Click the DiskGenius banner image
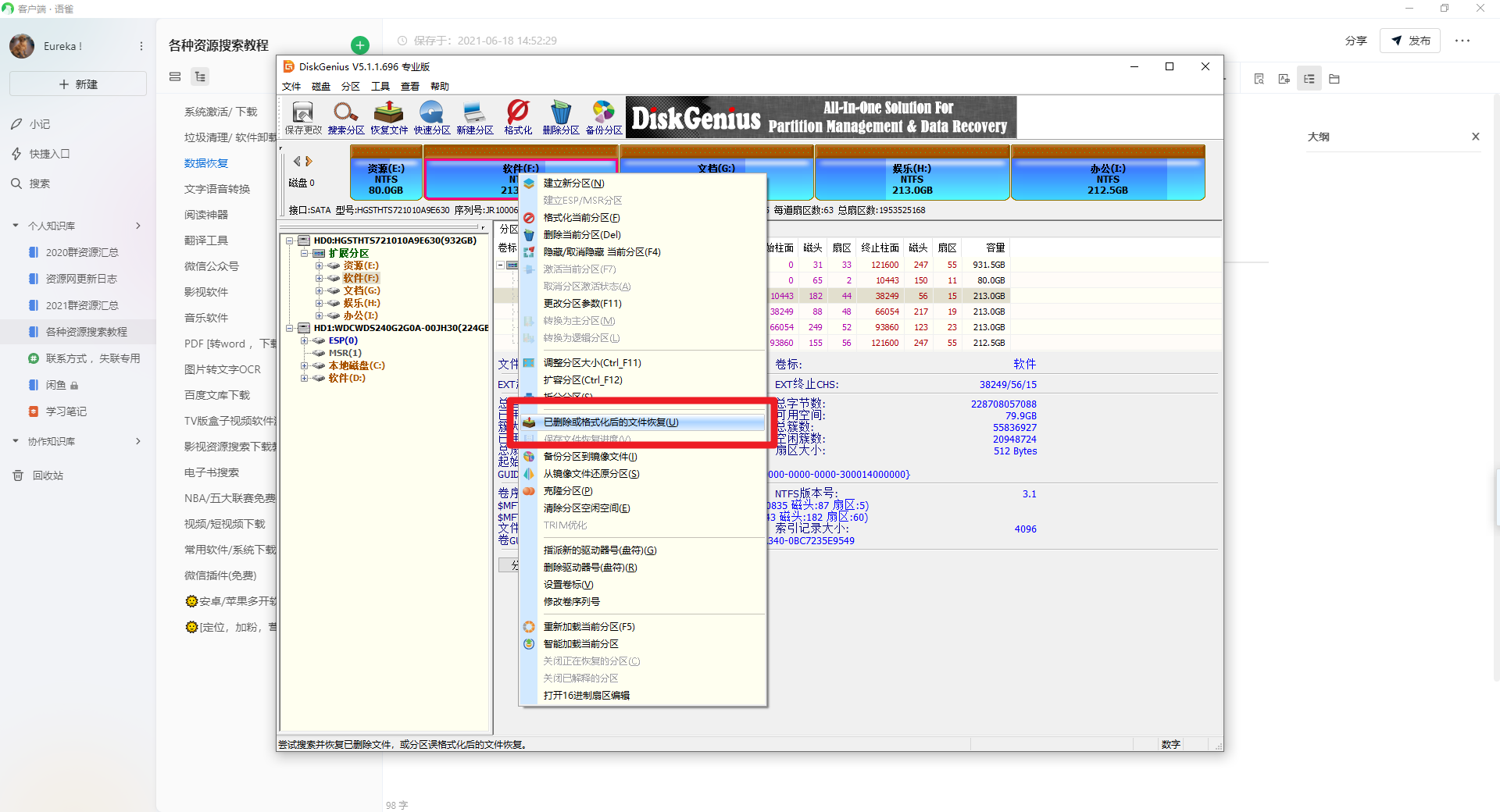This screenshot has height=812, width=1500. [821, 117]
